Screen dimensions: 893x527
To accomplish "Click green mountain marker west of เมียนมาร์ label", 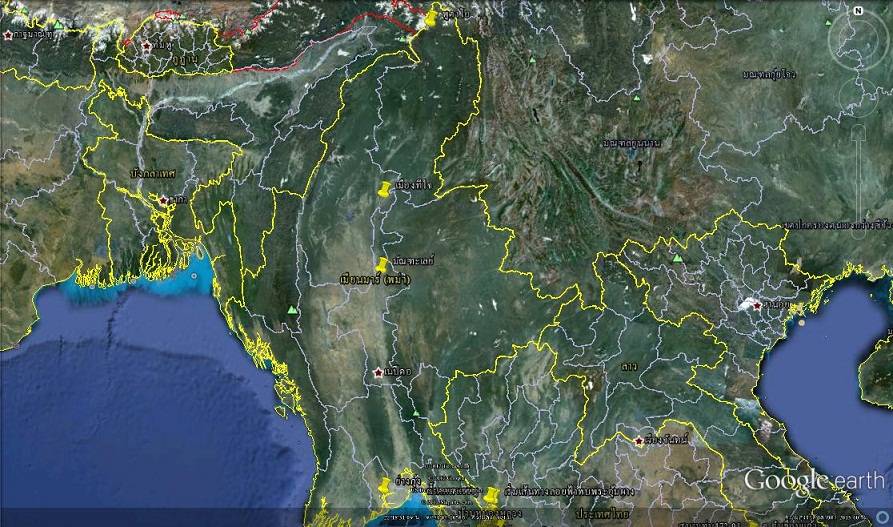I will [x=292, y=310].
